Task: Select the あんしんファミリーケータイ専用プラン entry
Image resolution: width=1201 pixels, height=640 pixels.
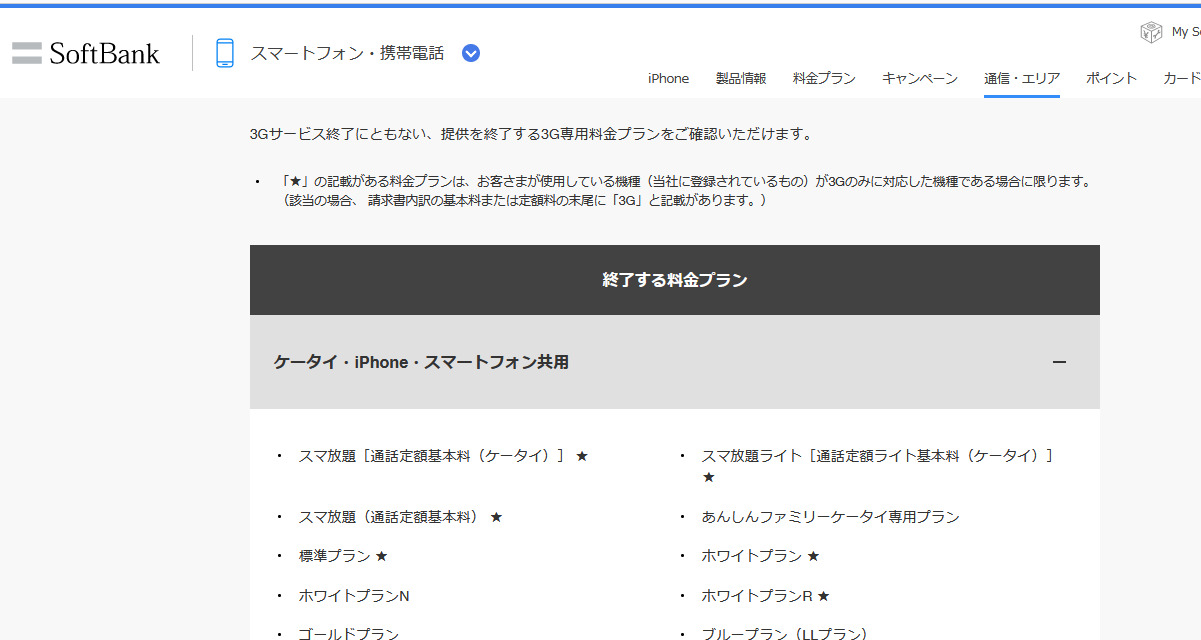Action: [x=830, y=517]
